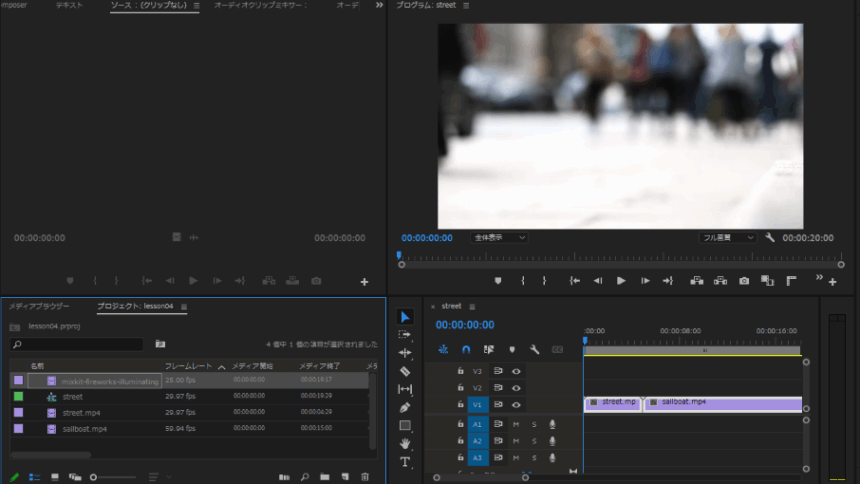Mute track A1
Image resolution: width=860 pixels, height=484 pixels.
[x=516, y=424]
